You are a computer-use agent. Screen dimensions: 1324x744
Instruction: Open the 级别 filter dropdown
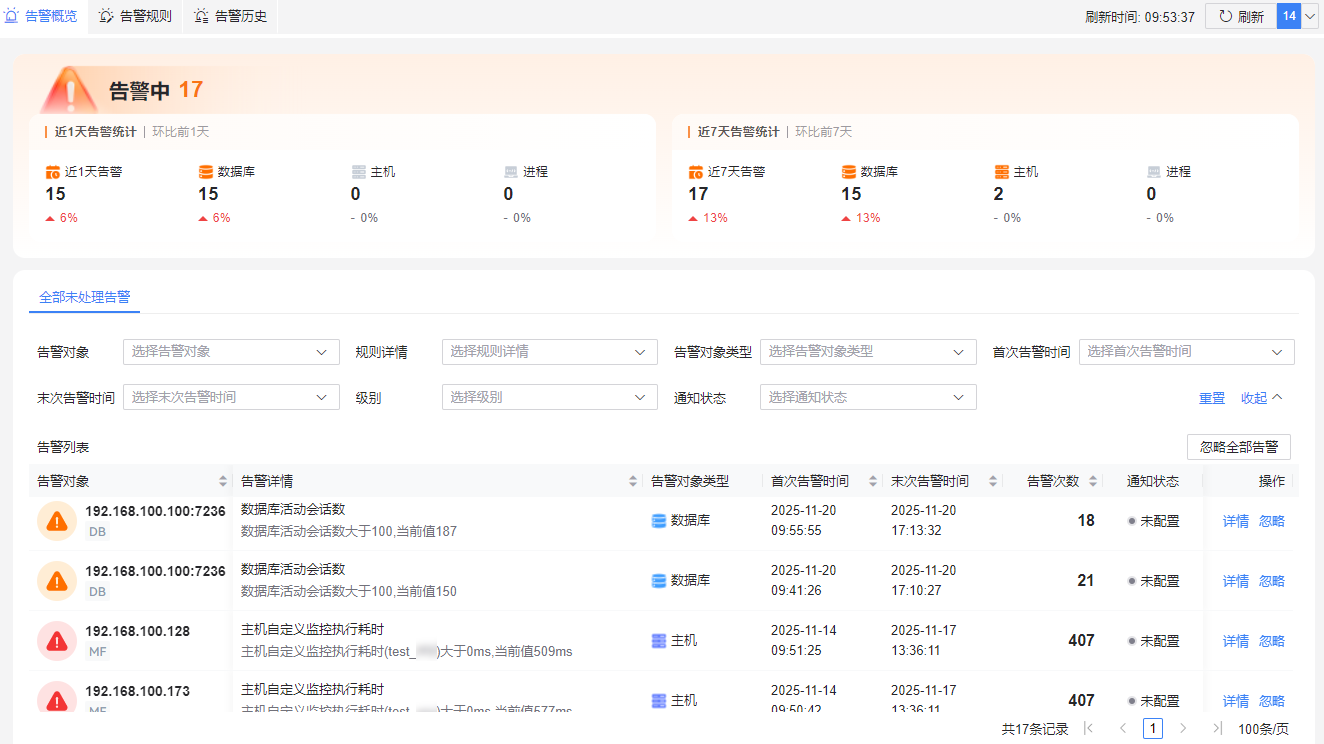[549, 397]
